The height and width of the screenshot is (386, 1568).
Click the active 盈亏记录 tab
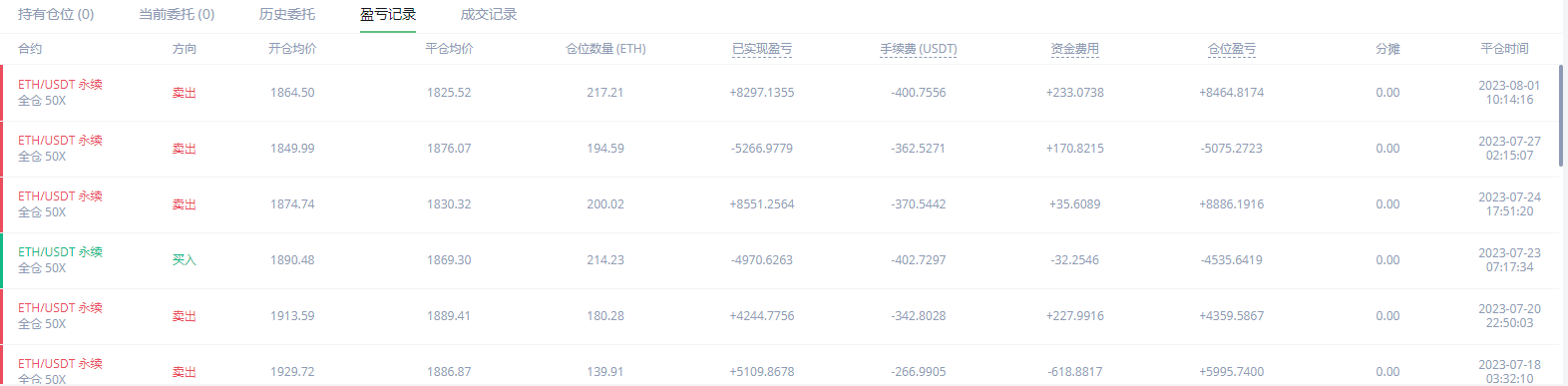tap(388, 14)
